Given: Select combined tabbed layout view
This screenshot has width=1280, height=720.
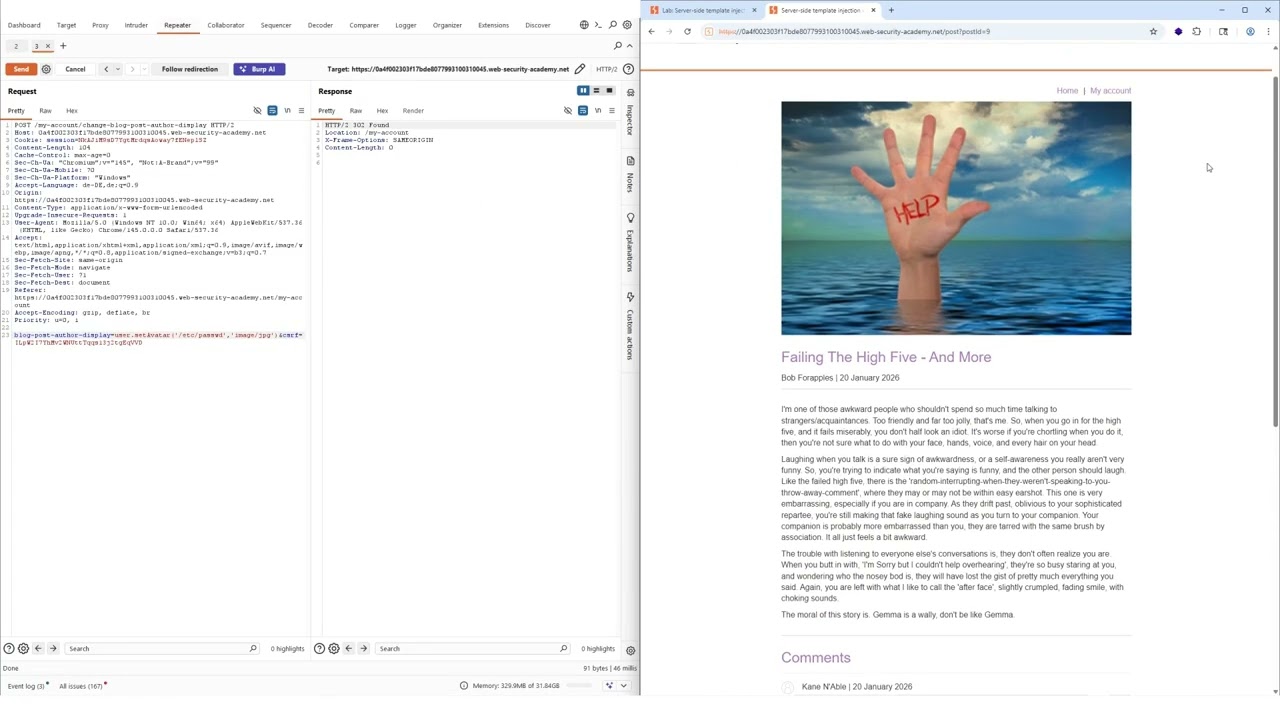Looking at the screenshot, I should [609, 91].
